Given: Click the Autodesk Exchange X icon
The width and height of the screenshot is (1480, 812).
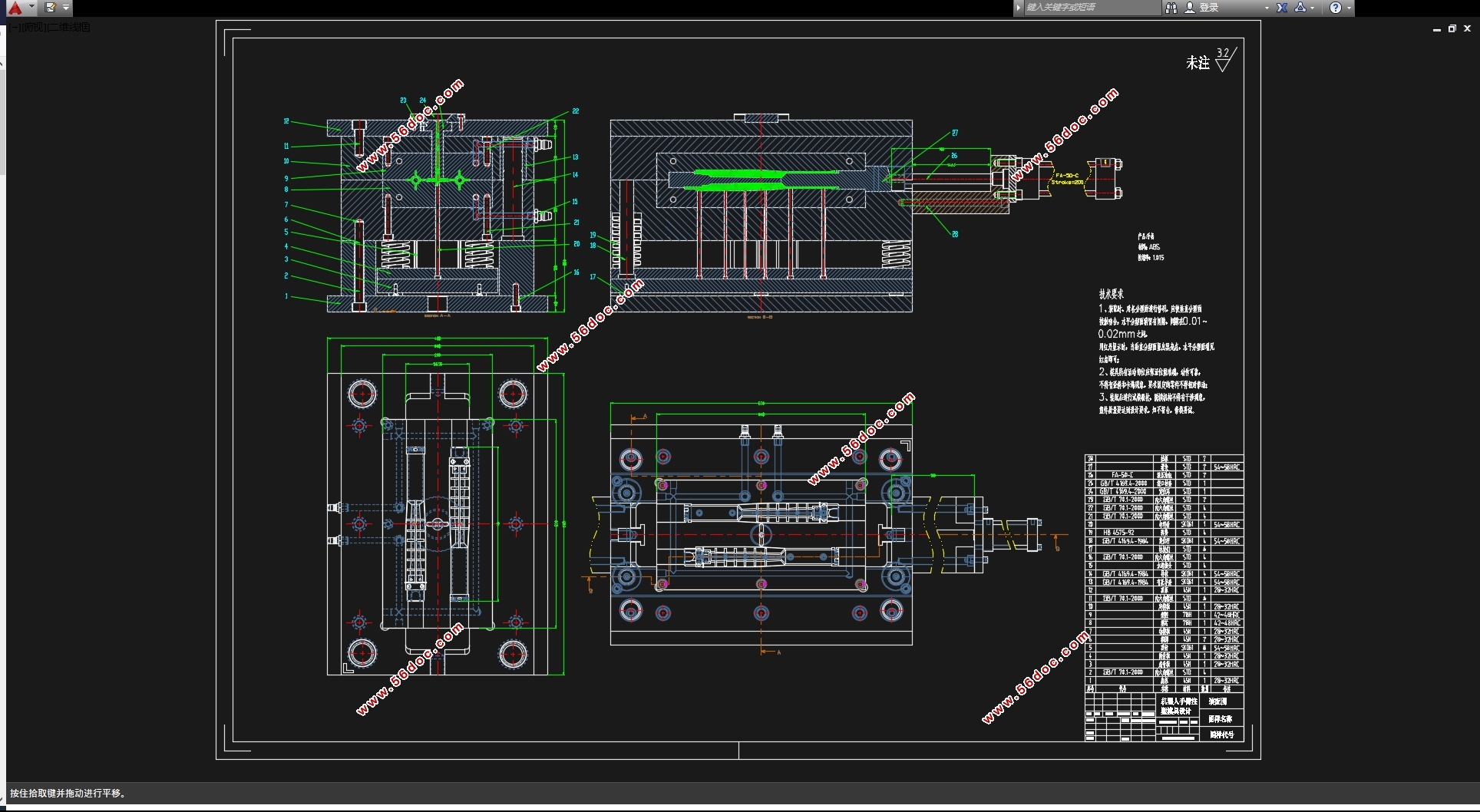Looking at the screenshot, I should coord(1282,8).
